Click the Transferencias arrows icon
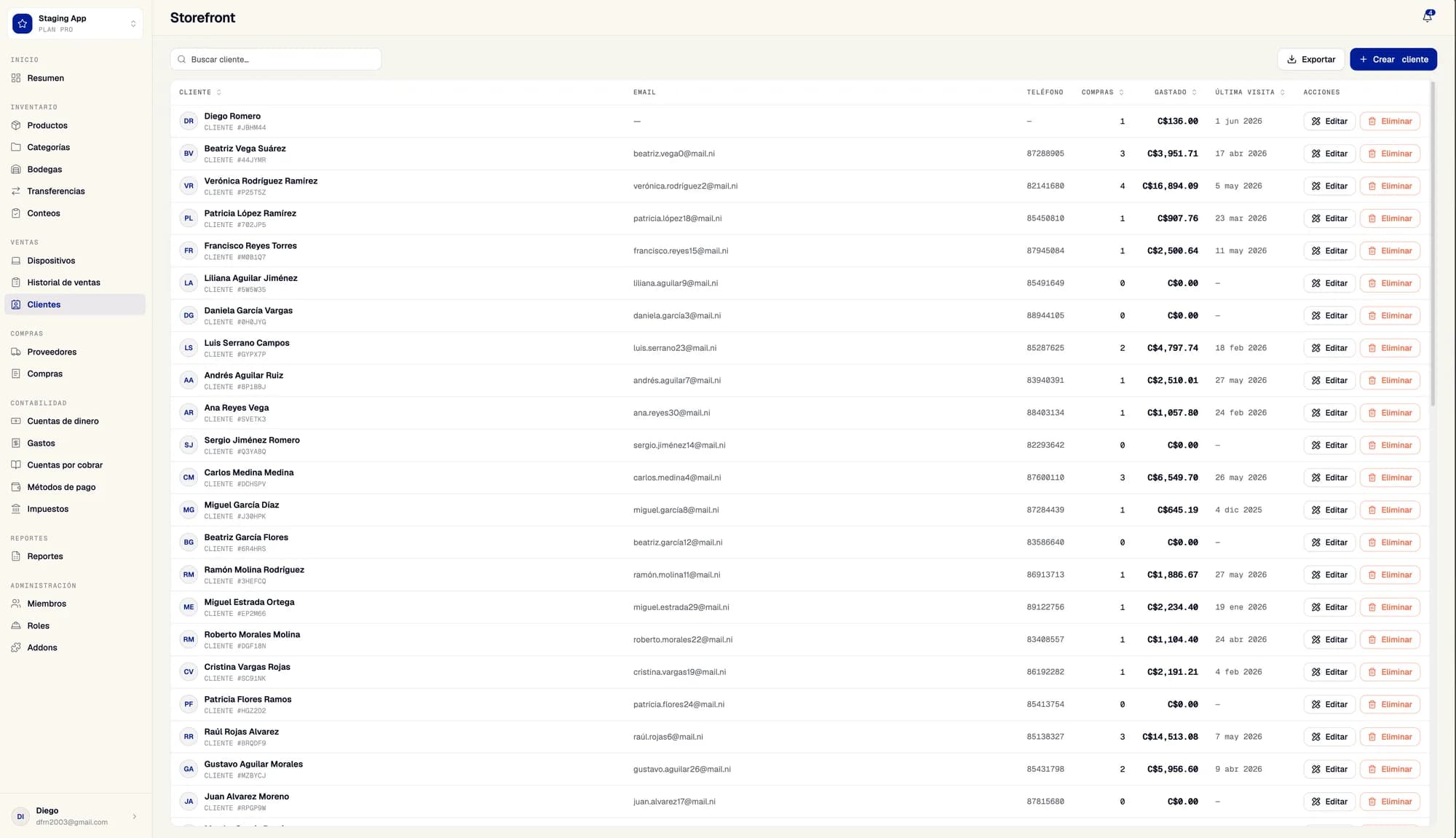 tap(16, 191)
